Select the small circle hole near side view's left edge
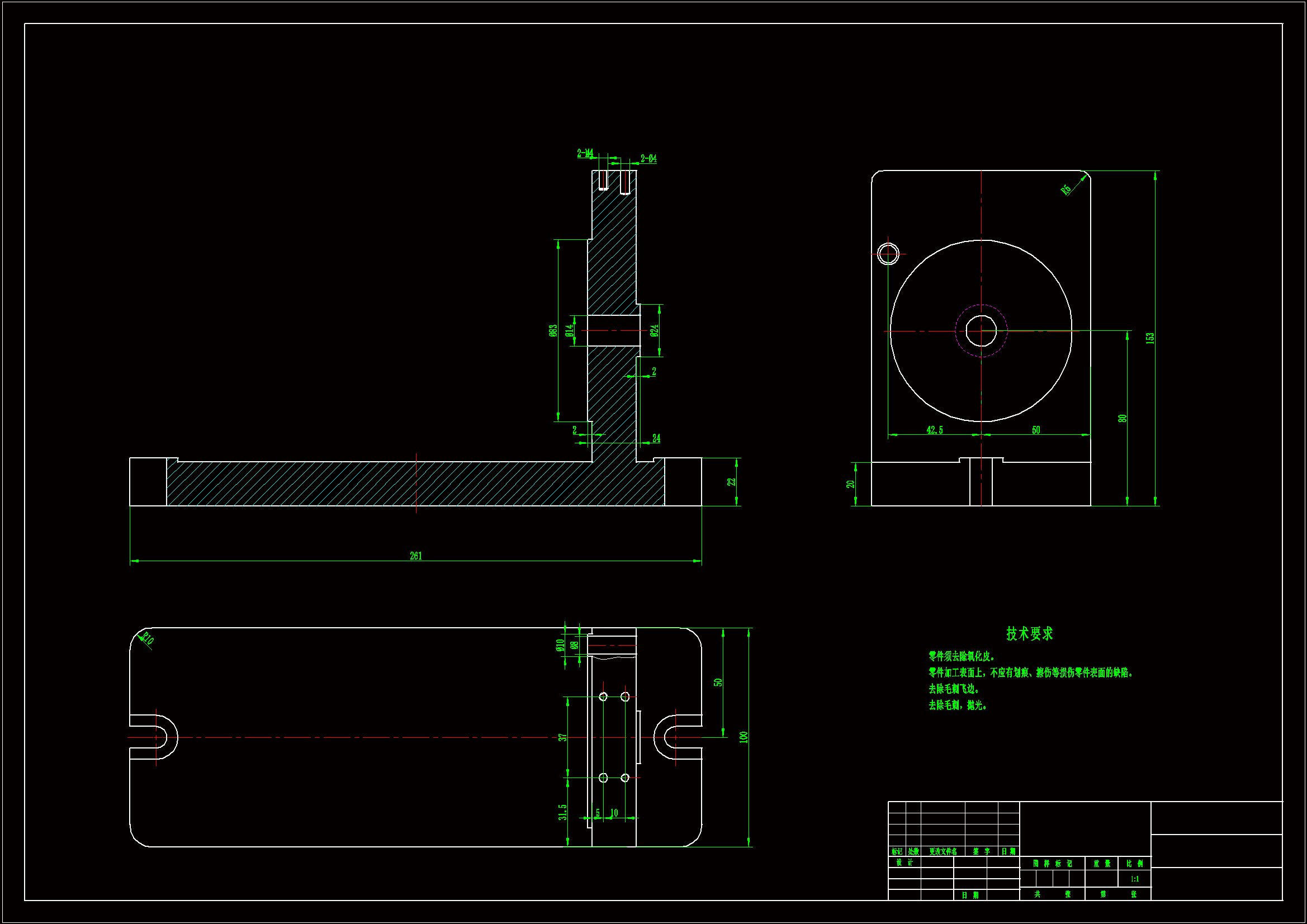The image size is (1307, 924). pos(888,254)
